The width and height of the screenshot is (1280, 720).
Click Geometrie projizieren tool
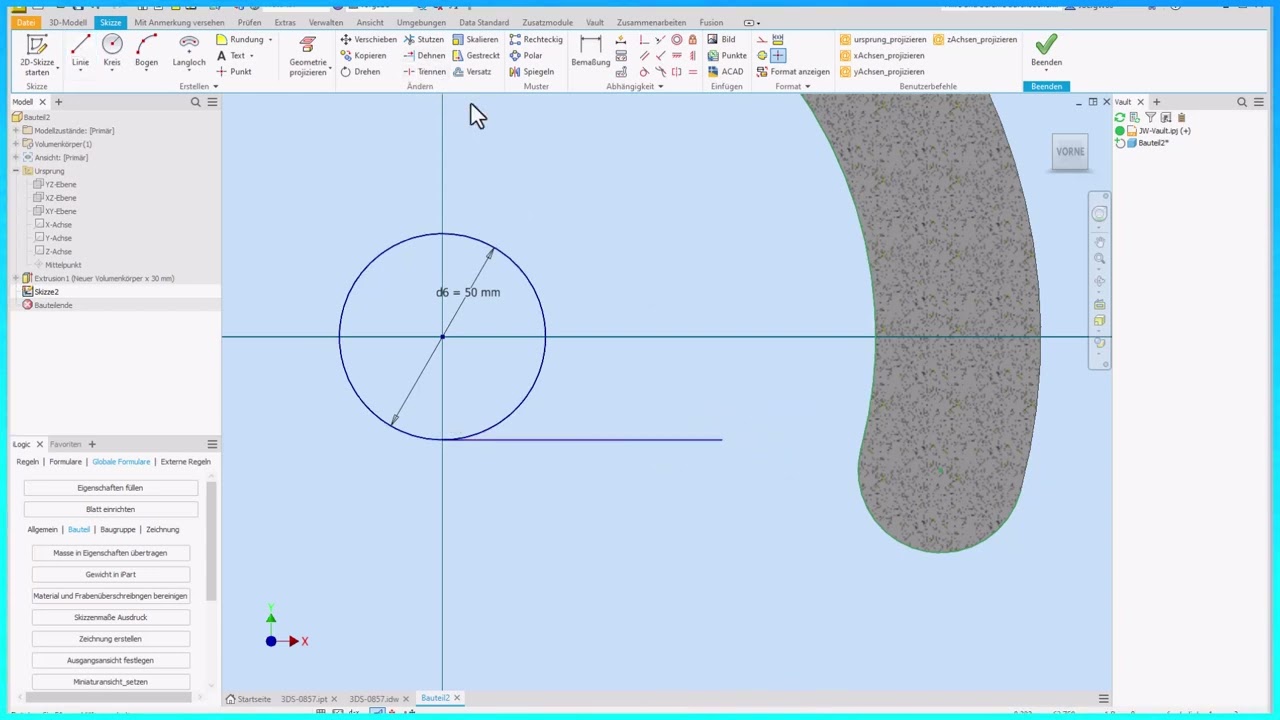click(x=308, y=55)
